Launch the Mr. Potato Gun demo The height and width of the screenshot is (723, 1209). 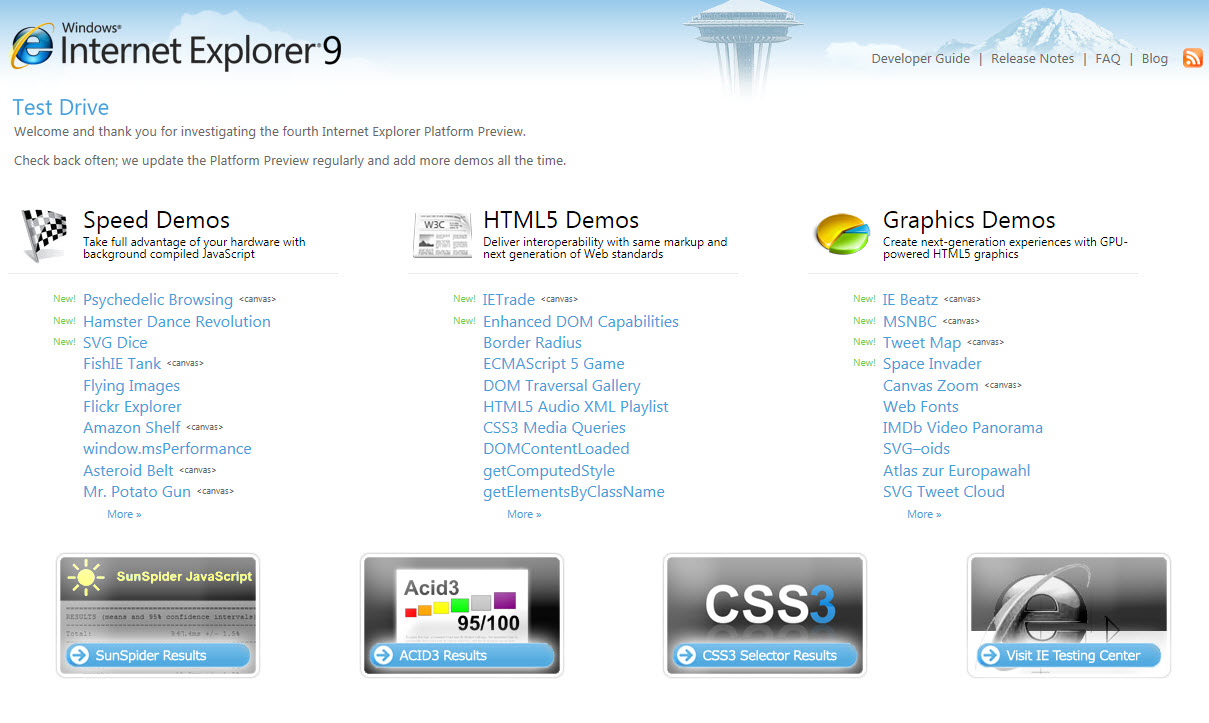click(x=137, y=491)
